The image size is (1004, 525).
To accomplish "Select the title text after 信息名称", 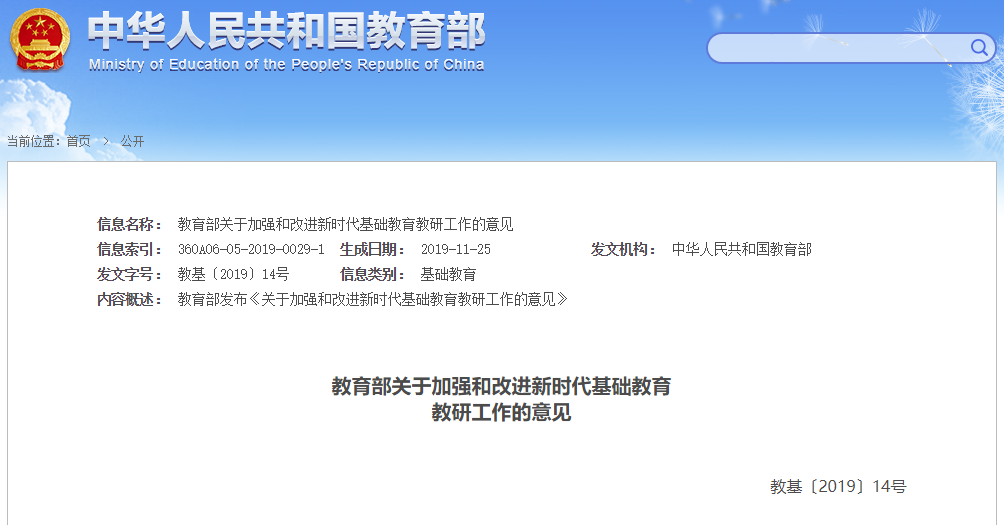I will (x=345, y=224).
